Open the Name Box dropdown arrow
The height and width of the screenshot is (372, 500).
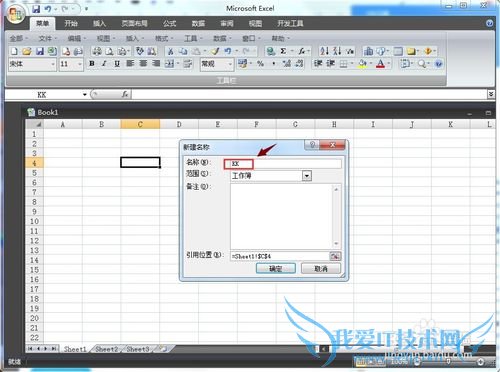(x=85, y=95)
